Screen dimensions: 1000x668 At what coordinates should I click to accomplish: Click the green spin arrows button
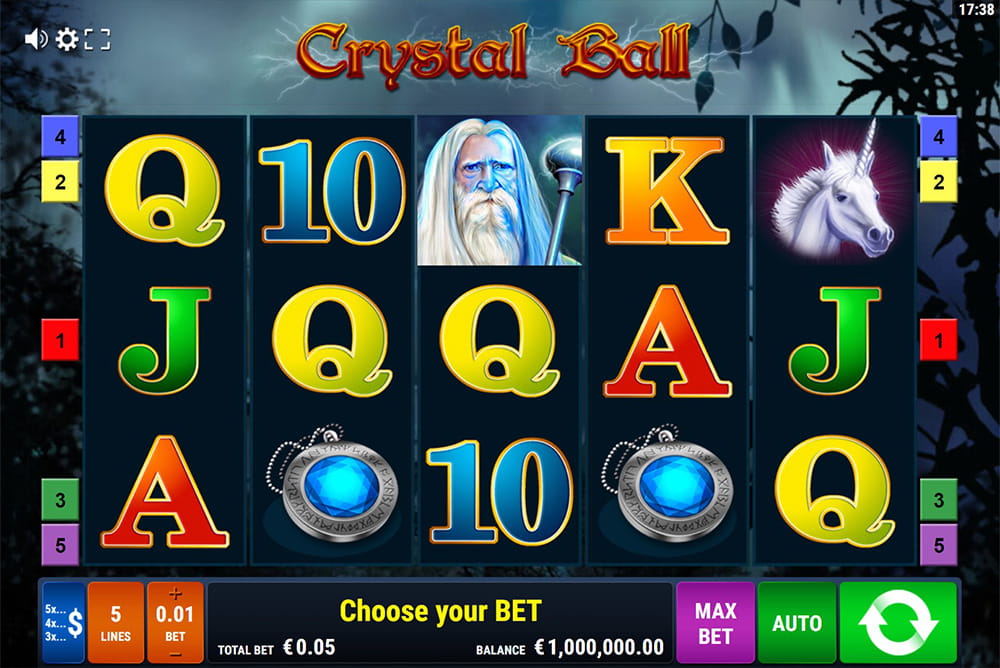coord(898,623)
